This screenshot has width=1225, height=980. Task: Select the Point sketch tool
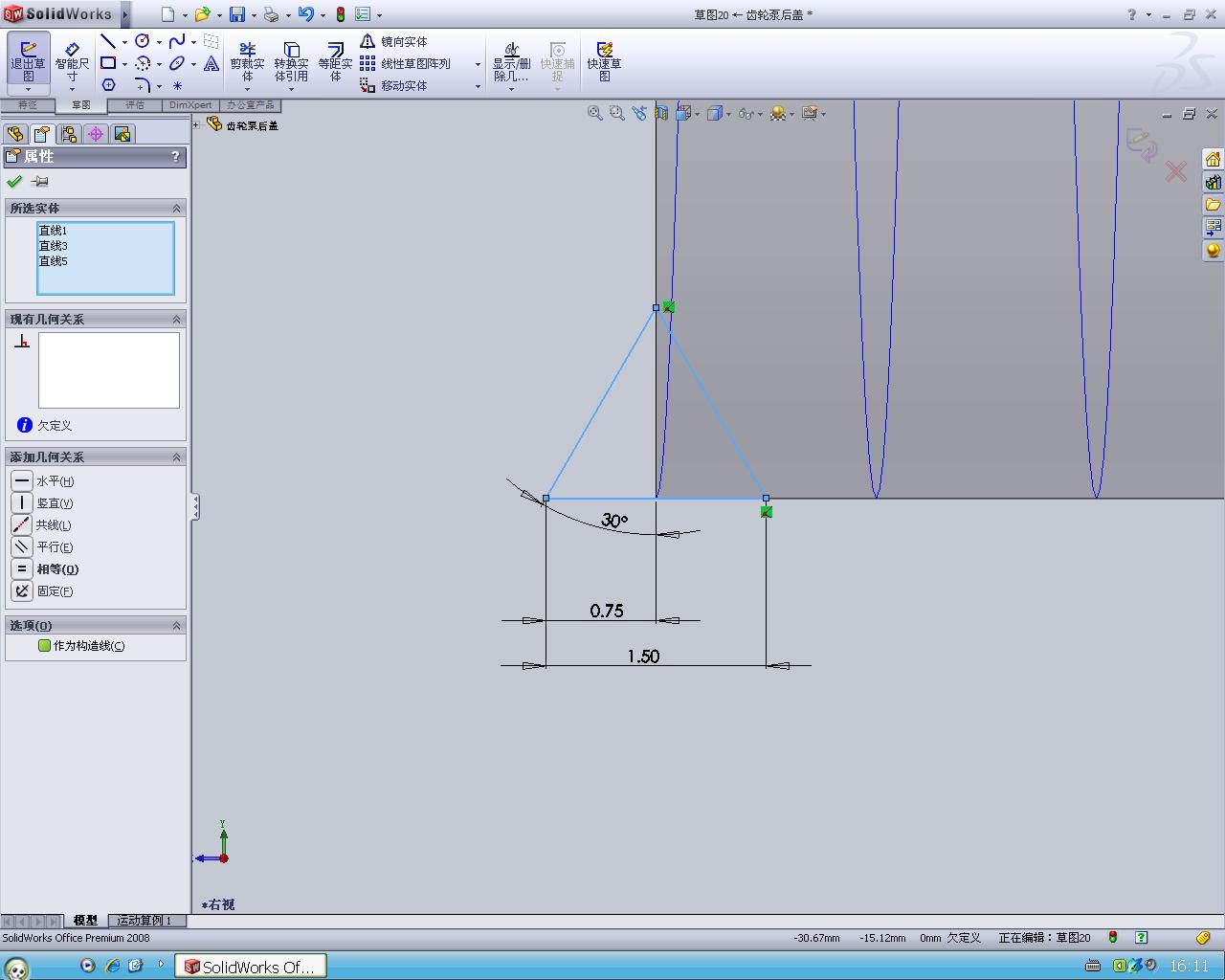177,85
